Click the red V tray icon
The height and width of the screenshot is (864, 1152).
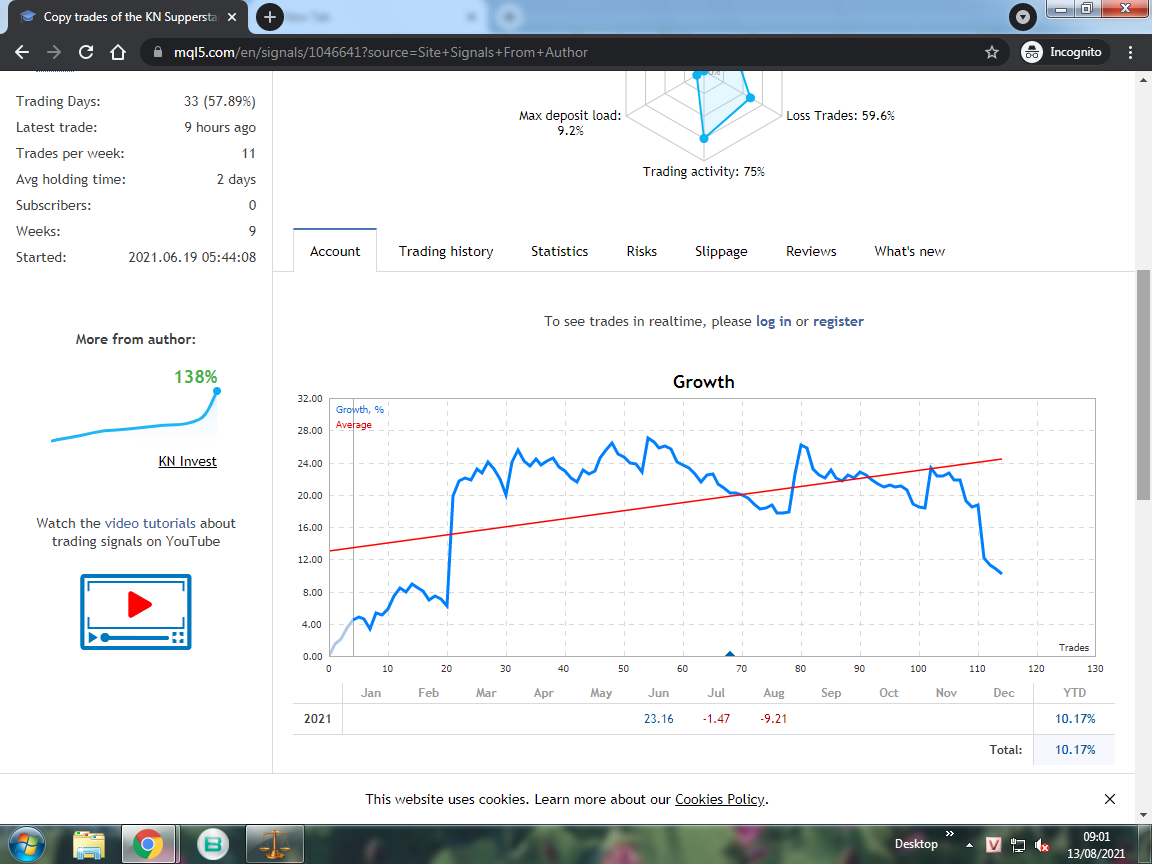[x=993, y=845]
